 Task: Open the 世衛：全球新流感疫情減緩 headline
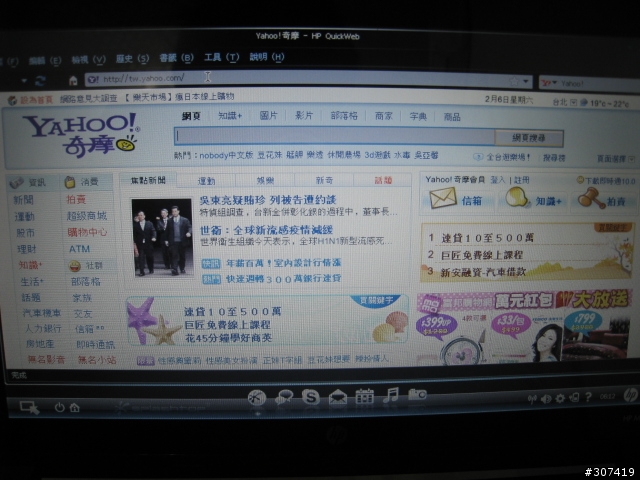[266, 230]
